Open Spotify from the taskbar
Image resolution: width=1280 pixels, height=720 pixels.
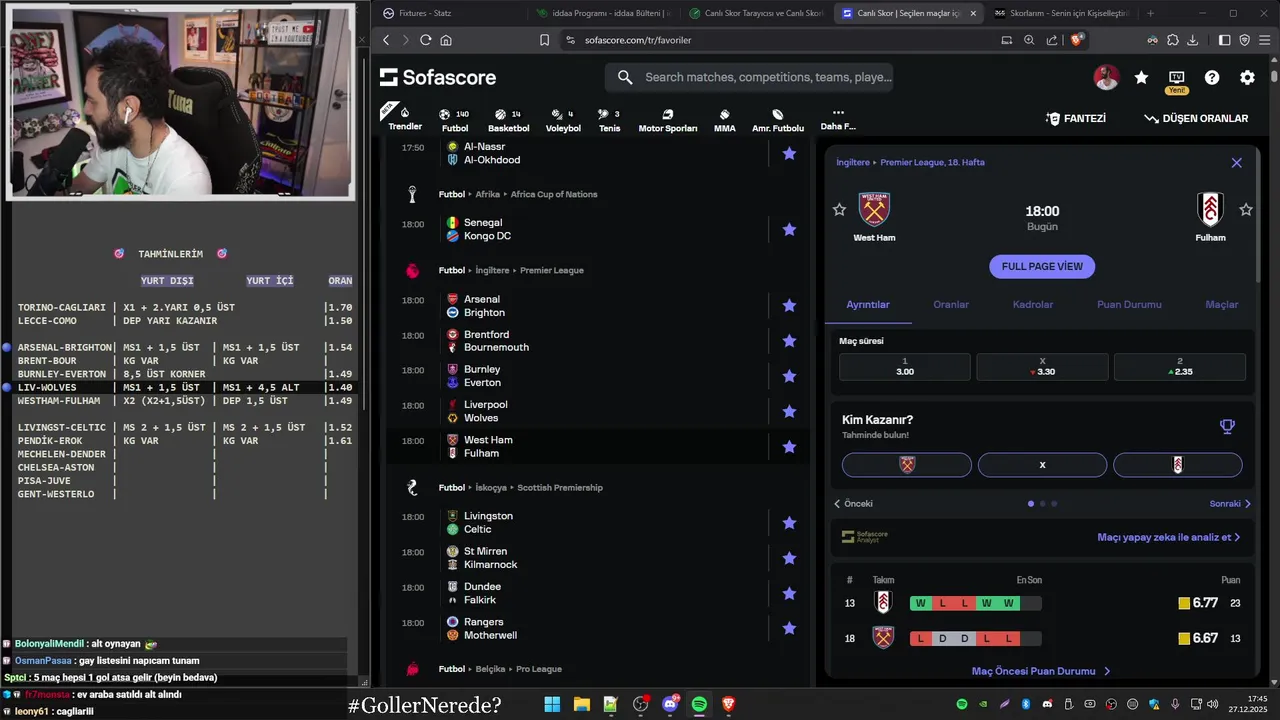click(699, 704)
